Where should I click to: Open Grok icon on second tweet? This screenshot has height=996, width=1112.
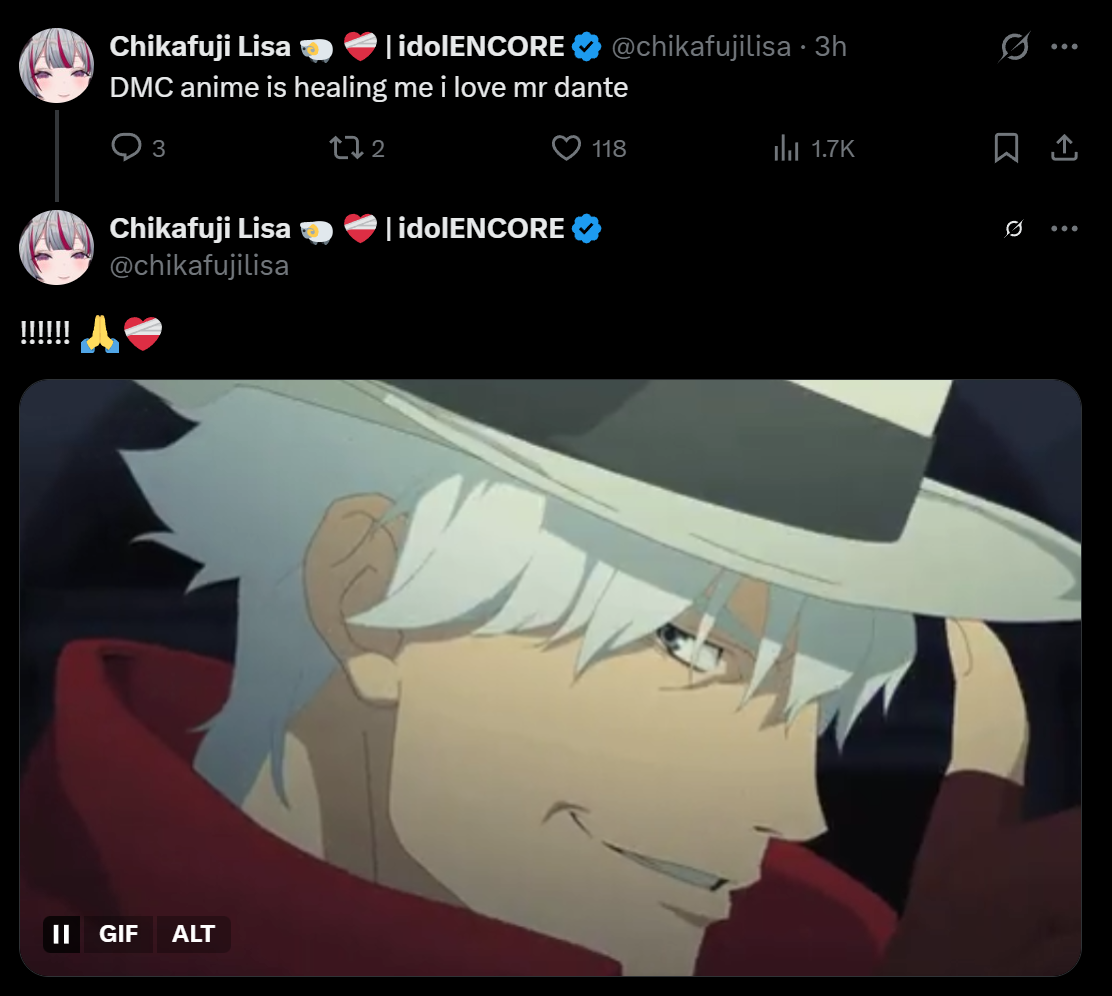(x=1014, y=228)
